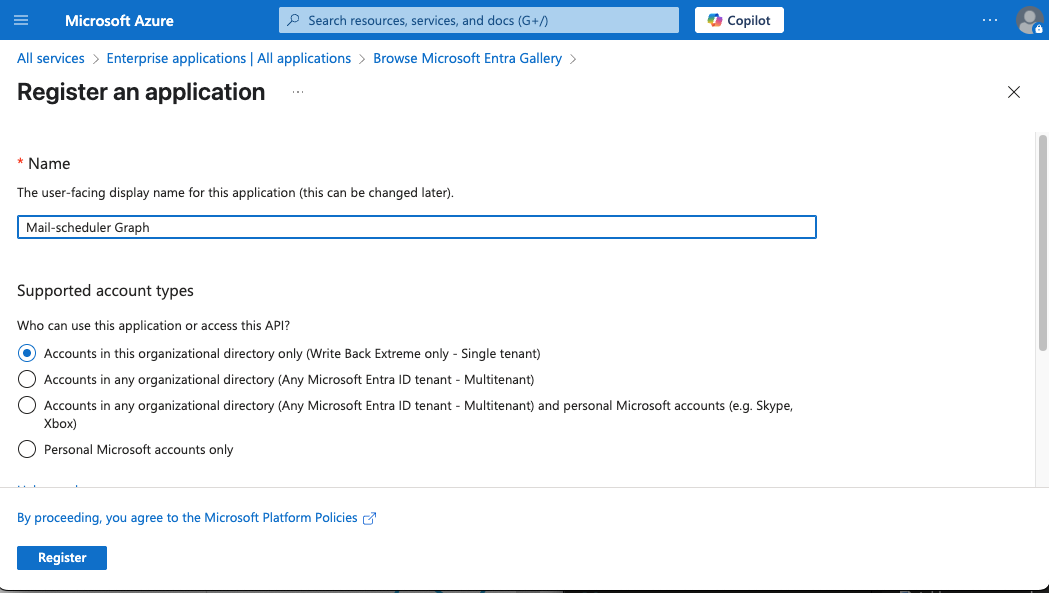
Task: Choose Multitenant and personal Microsoft accounts option
Action: point(27,405)
